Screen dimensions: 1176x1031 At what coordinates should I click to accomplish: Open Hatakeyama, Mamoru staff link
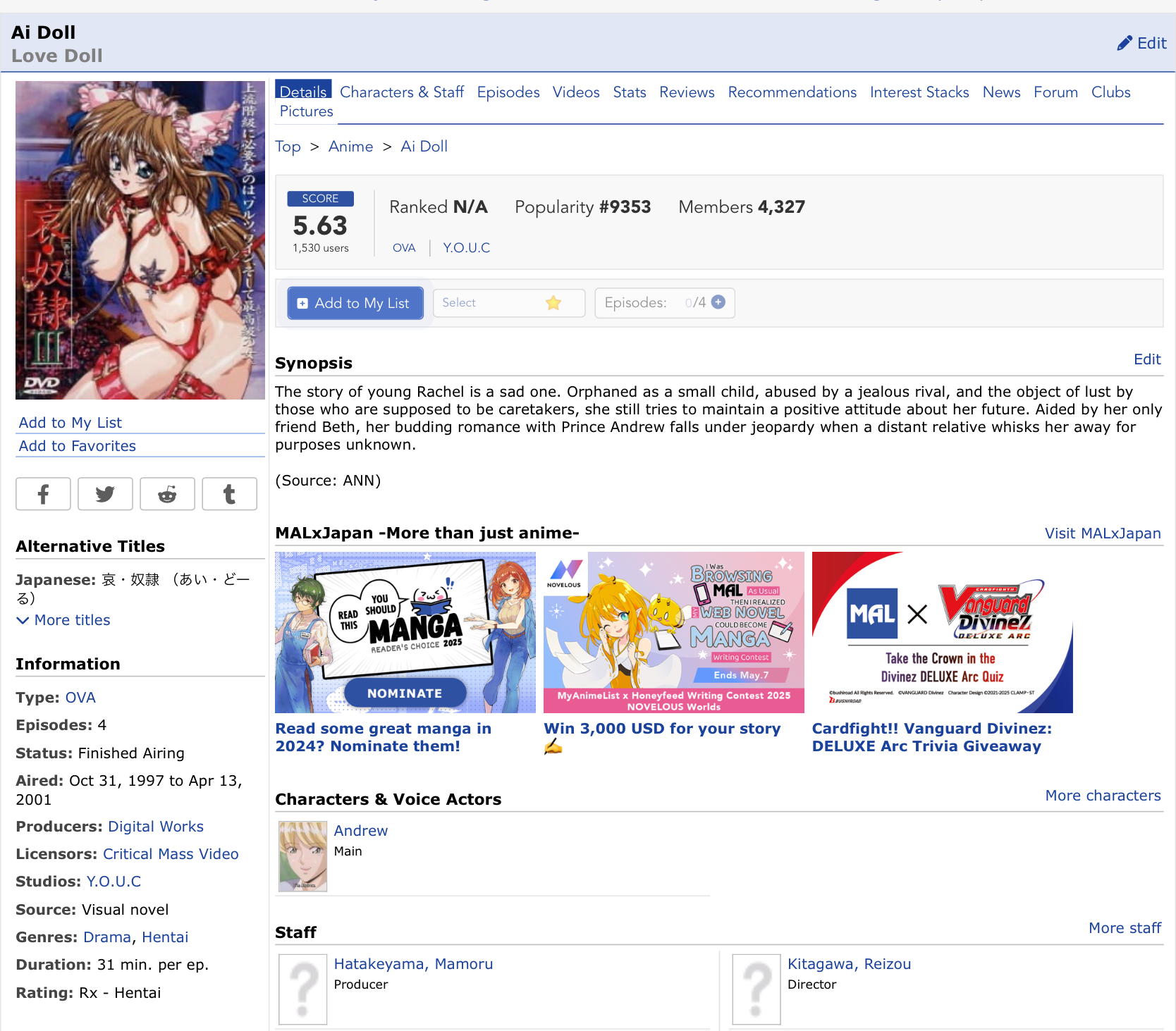pos(413,964)
